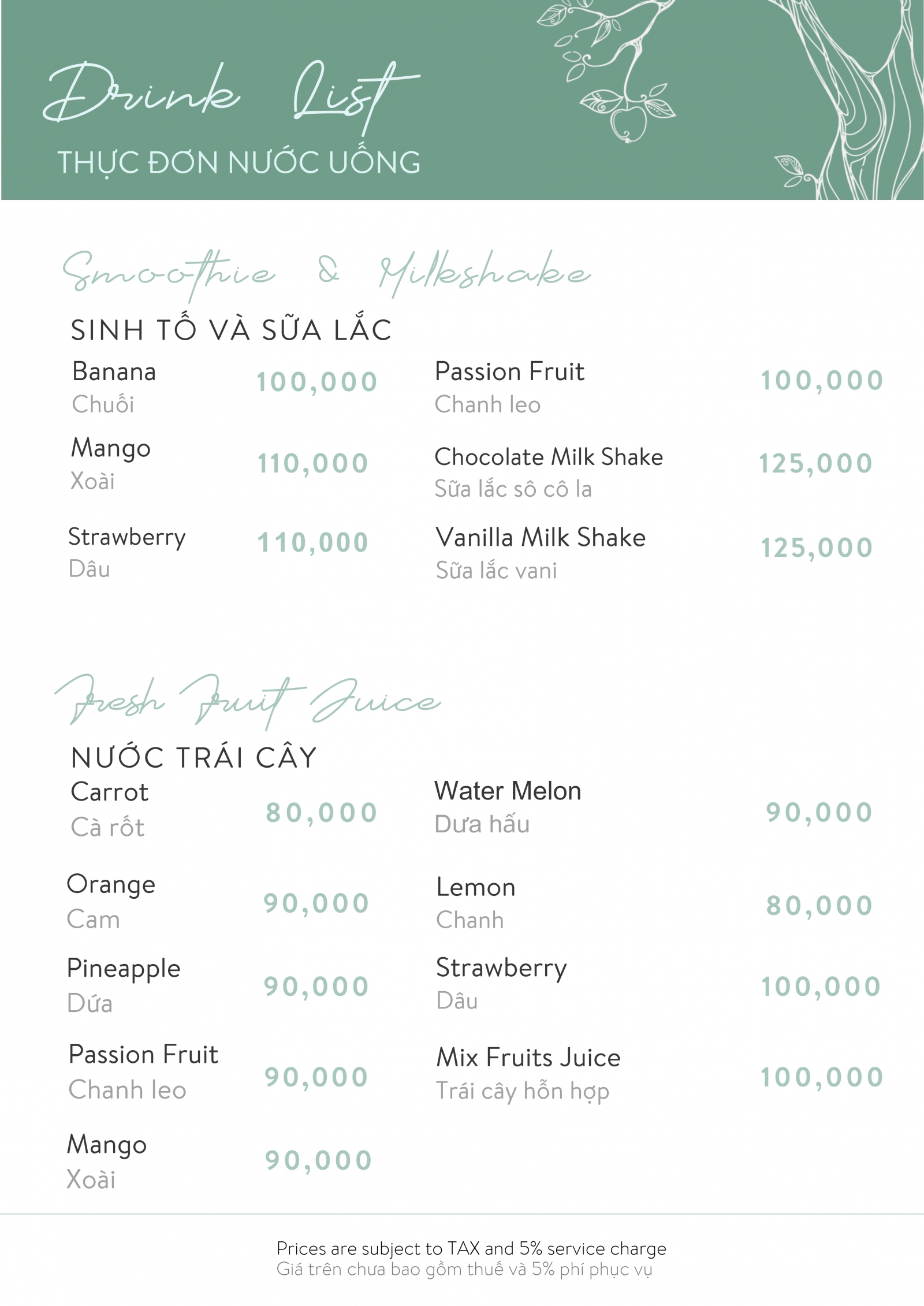Click the "Fresh Fruit Juice" section heading

tap(248, 702)
